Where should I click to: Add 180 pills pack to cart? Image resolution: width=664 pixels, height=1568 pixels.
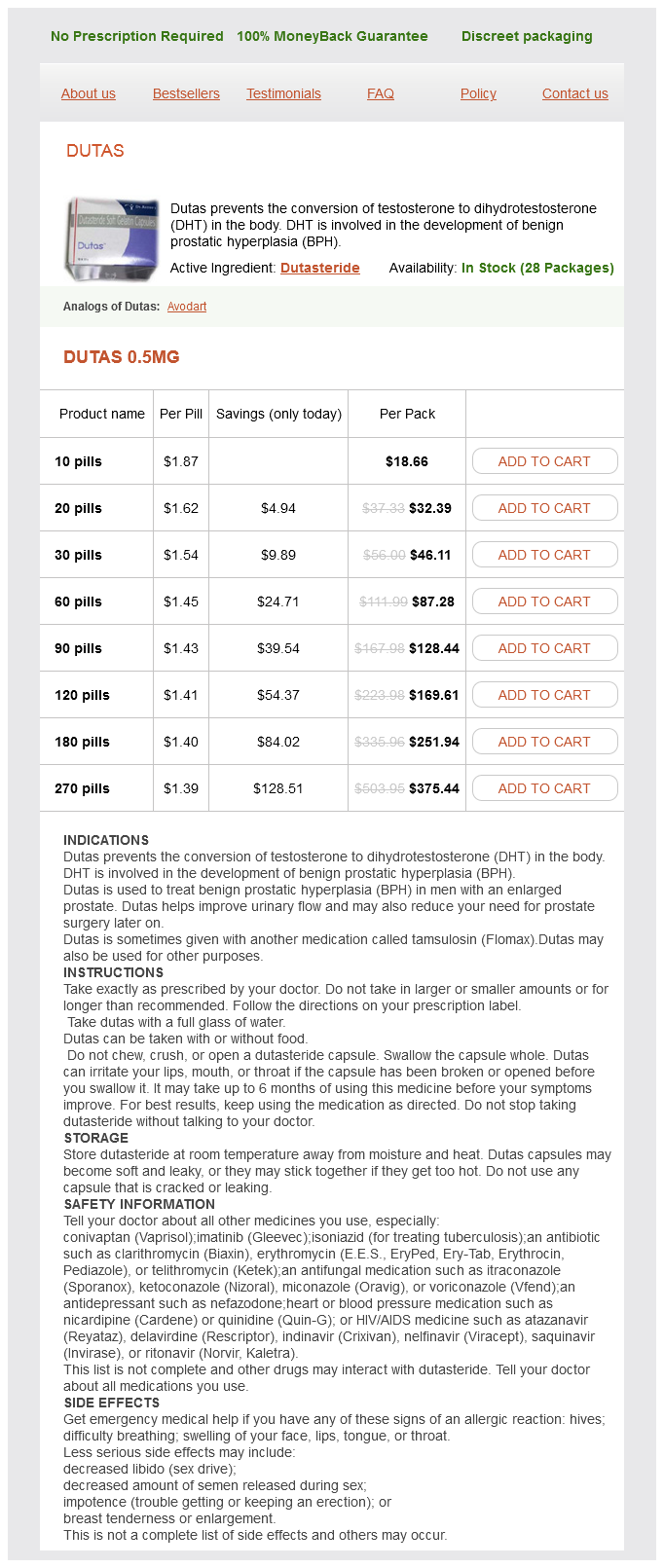[544, 742]
